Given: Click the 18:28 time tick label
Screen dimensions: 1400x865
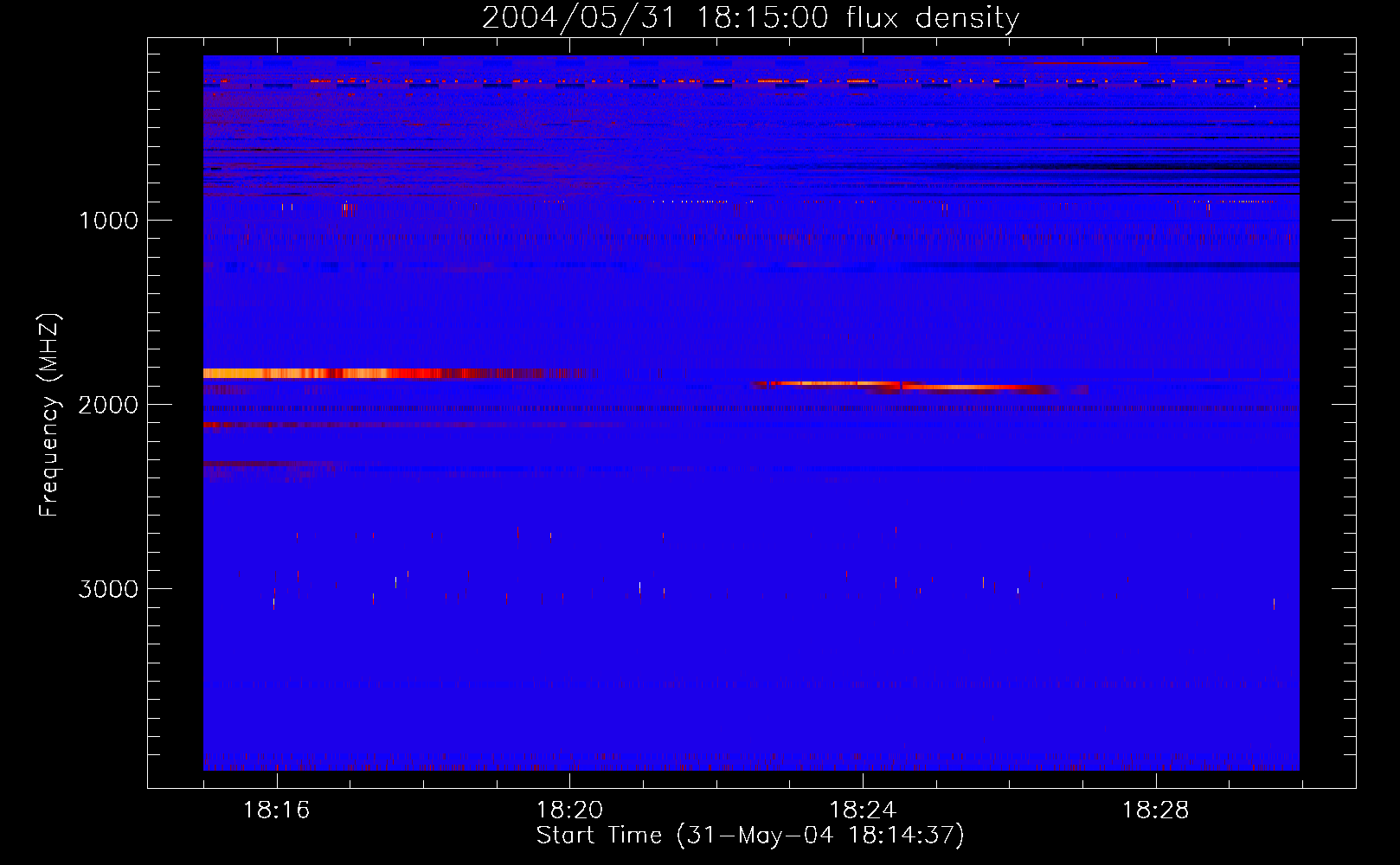Looking at the screenshot, I should (1156, 811).
